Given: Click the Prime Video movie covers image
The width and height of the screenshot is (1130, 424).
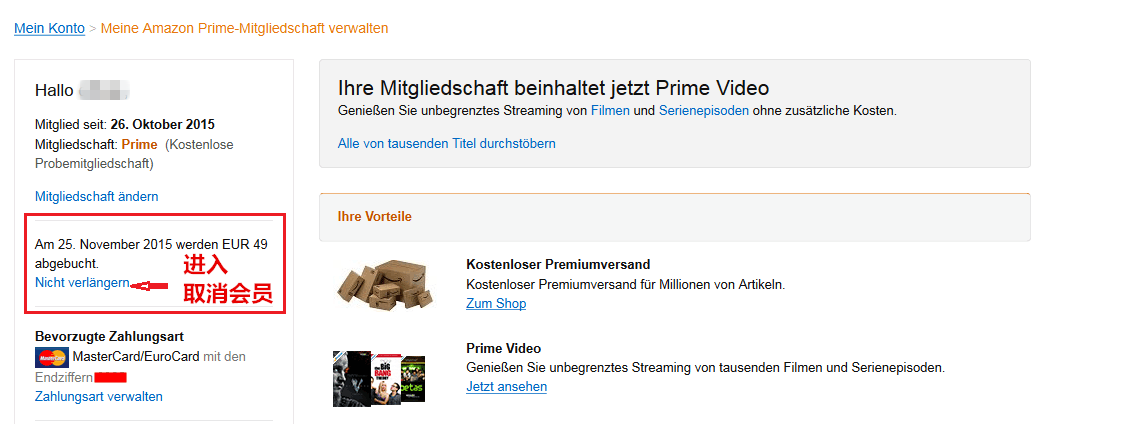Looking at the screenshot, I should pos(379,379).
